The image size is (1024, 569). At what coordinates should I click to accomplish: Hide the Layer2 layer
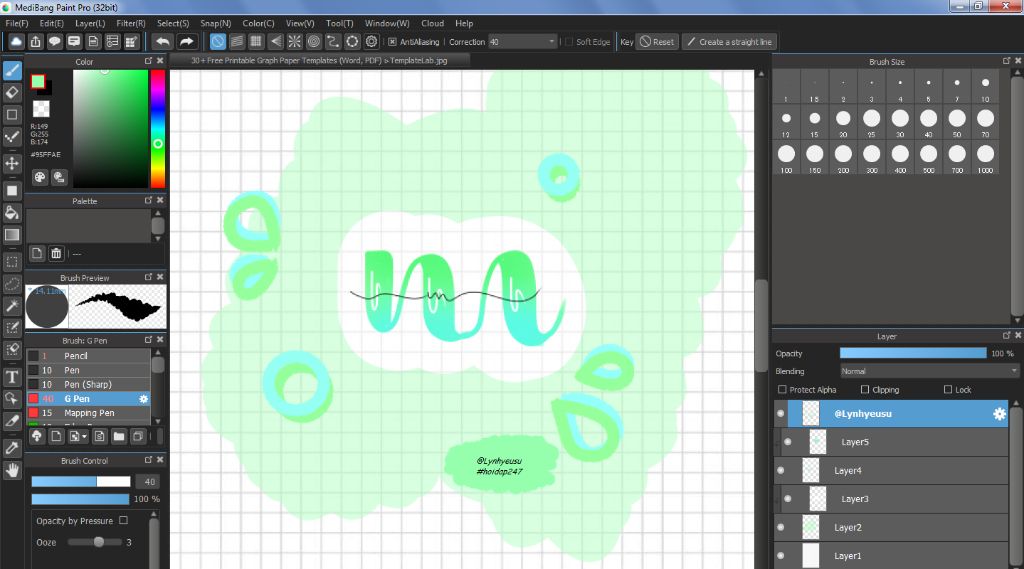[780, 527]
